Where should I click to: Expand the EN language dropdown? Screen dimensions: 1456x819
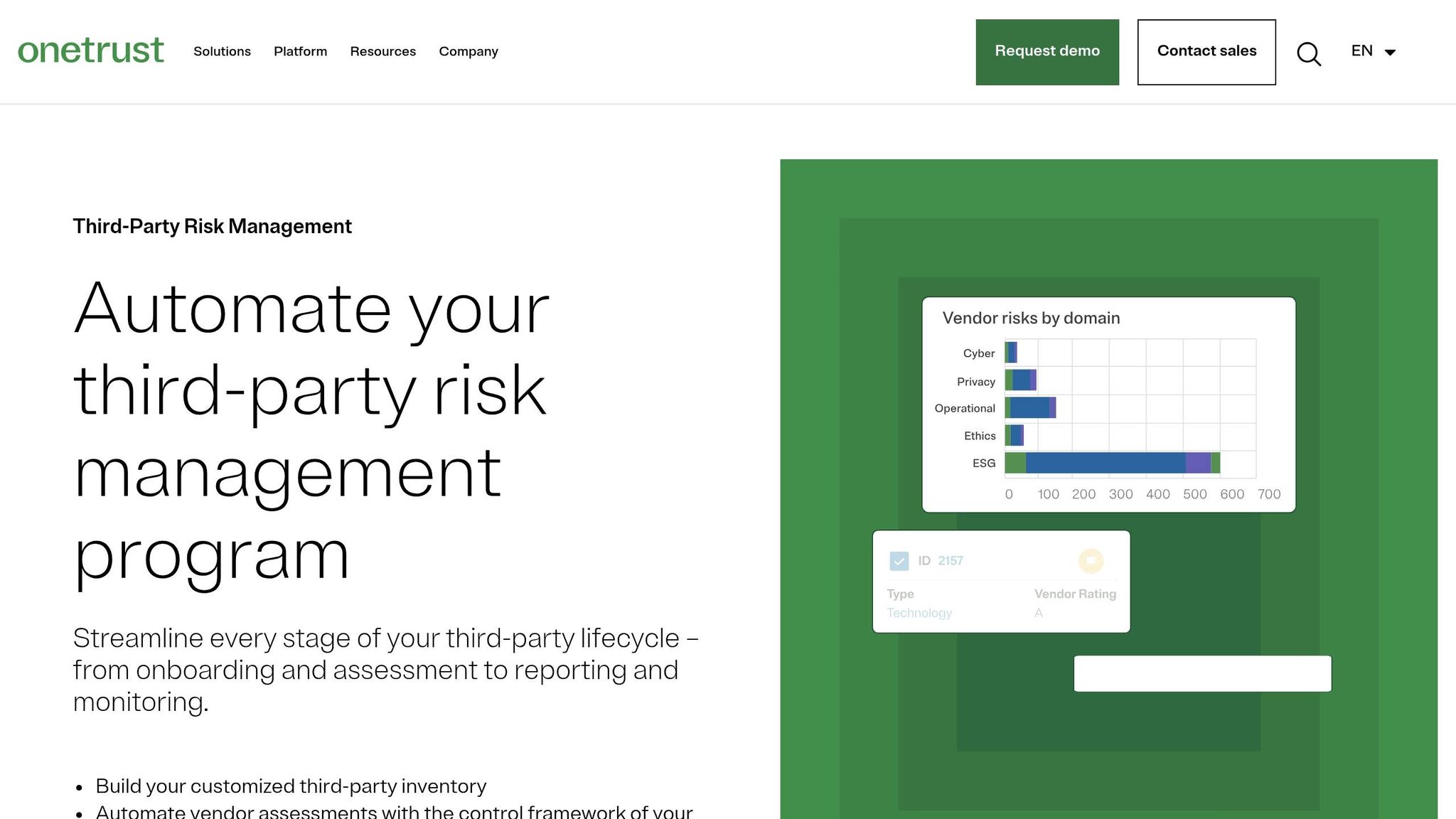pos(1374,51)
